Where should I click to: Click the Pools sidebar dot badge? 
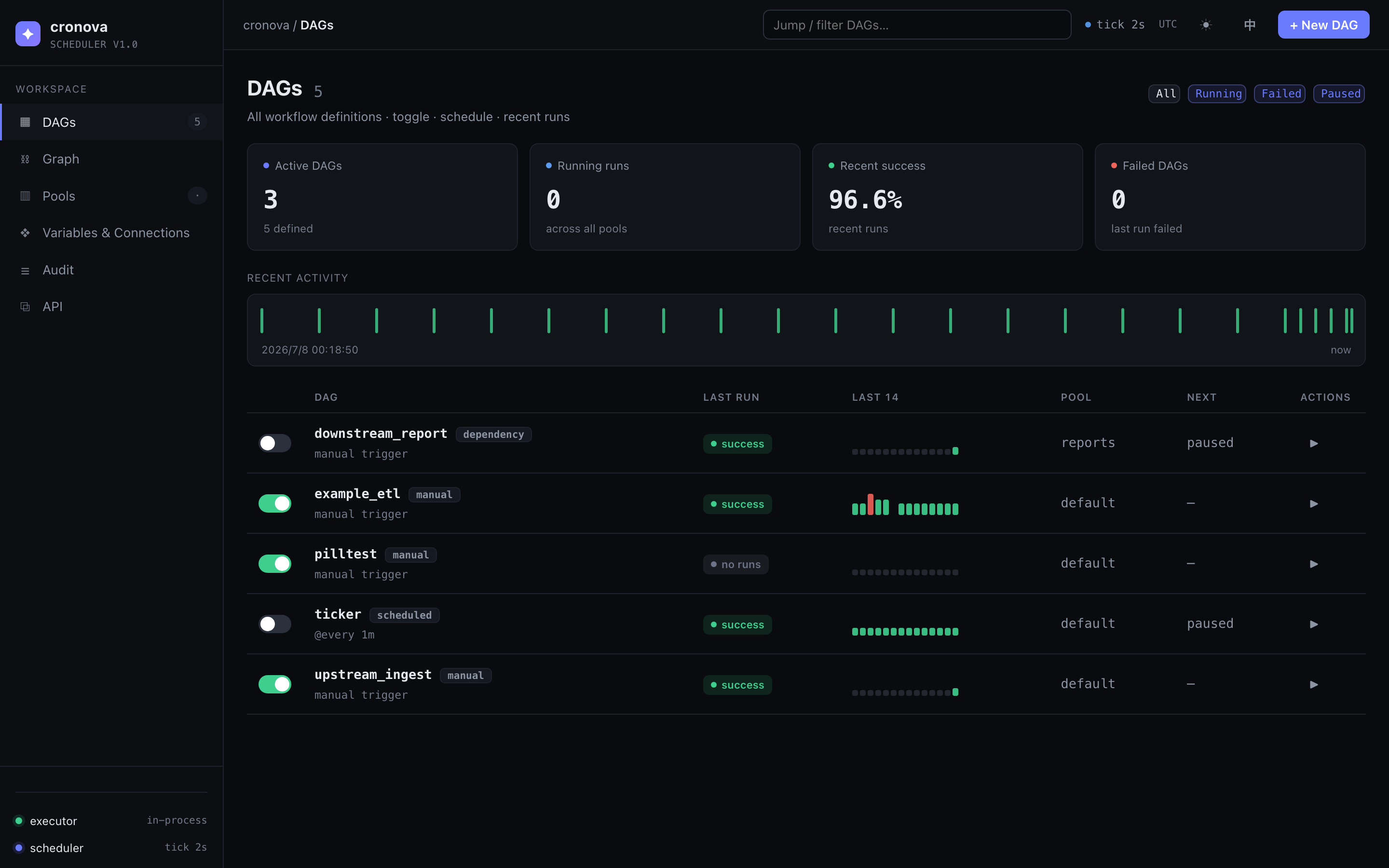197,196
